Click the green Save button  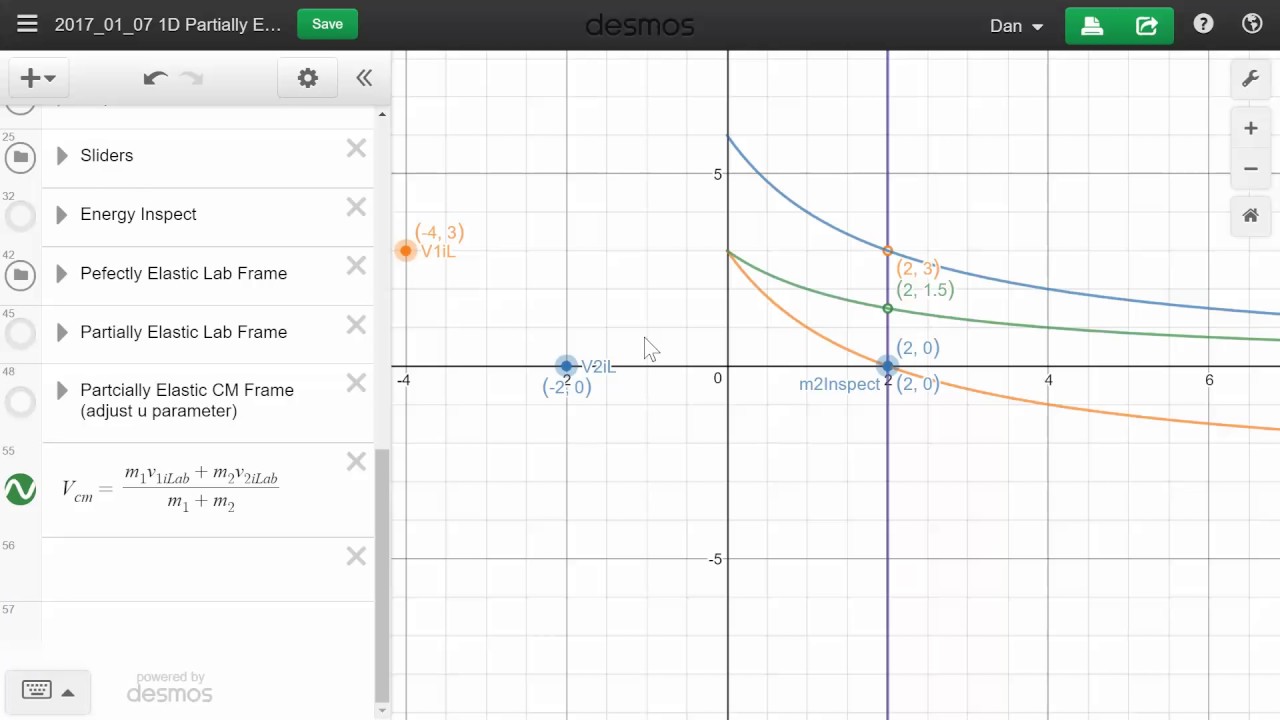[x=327, y=24]
